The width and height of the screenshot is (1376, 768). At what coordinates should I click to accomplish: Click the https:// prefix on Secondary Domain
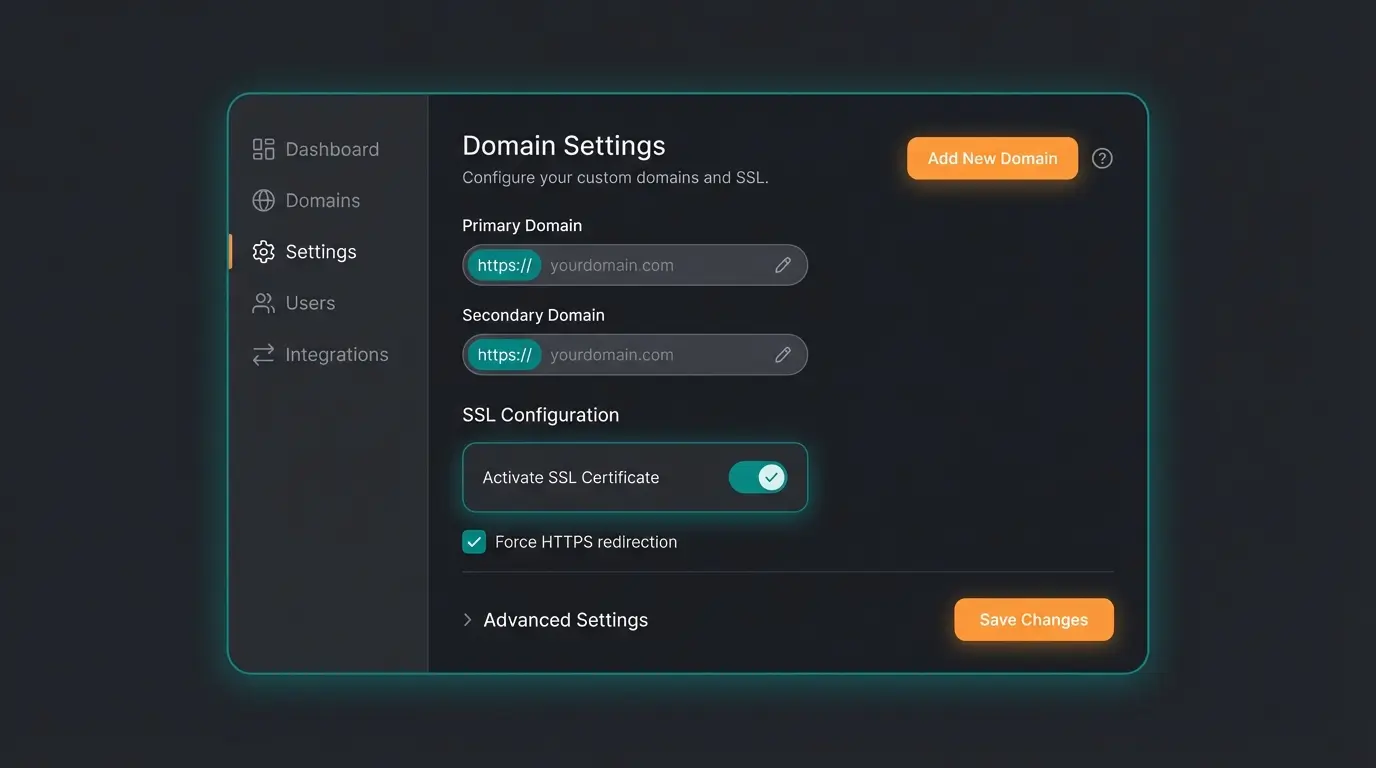[503, 354]
